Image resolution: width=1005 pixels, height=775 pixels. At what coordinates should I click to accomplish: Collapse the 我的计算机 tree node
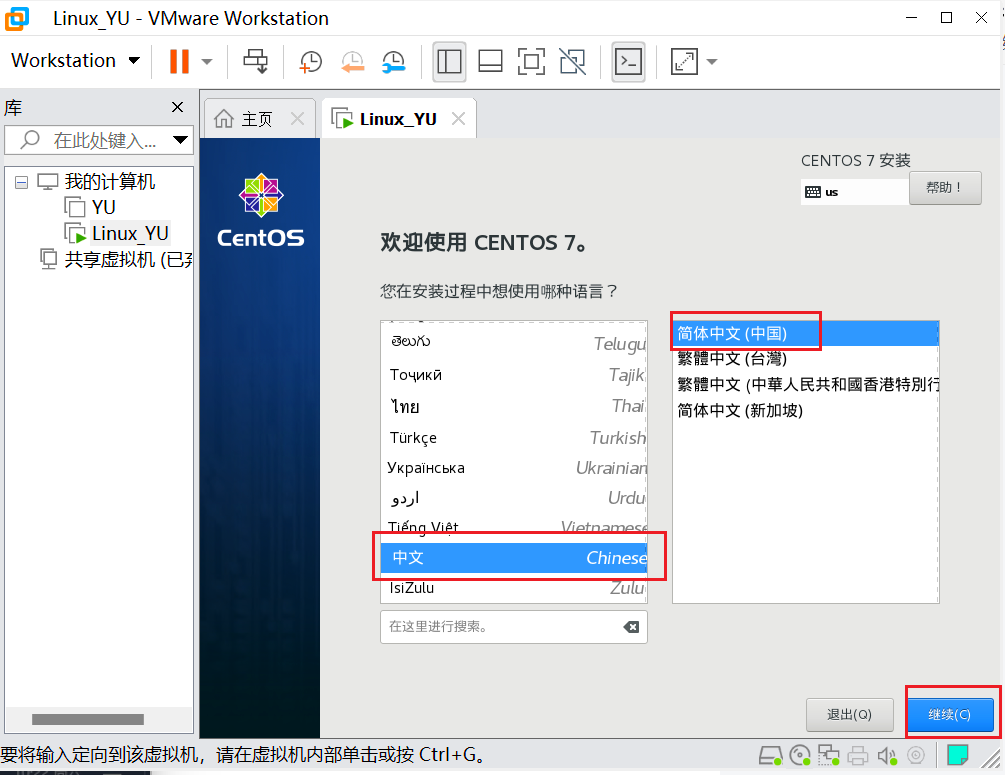coord(21,182)
